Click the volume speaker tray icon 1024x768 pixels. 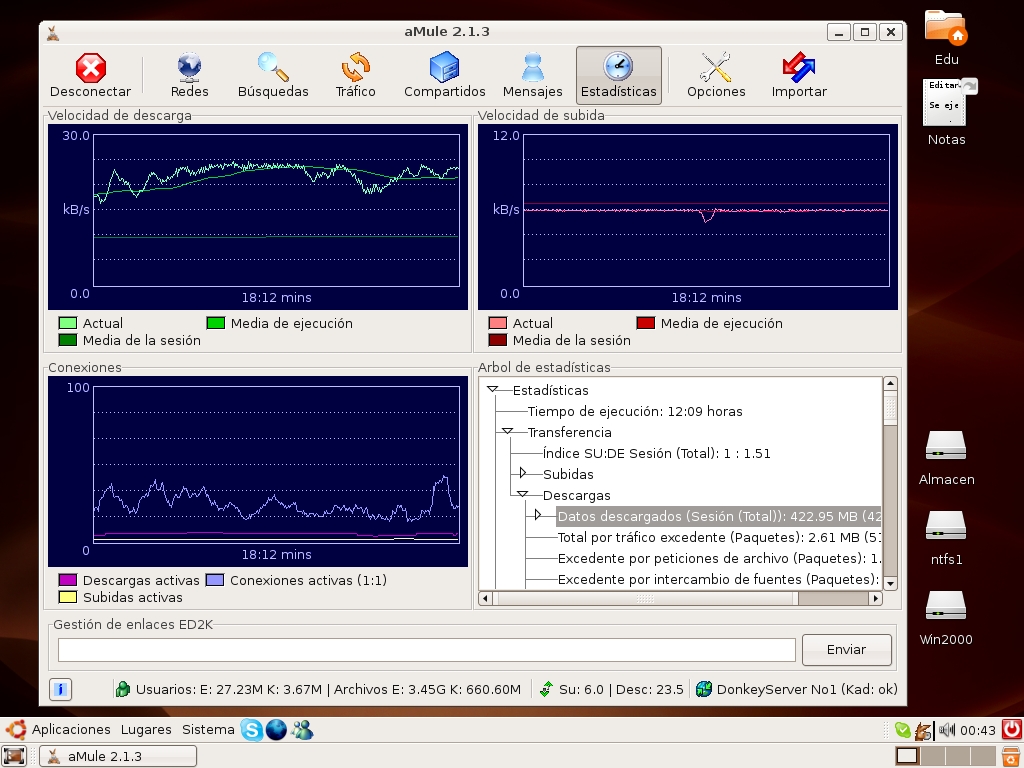[x=946, y=729]
